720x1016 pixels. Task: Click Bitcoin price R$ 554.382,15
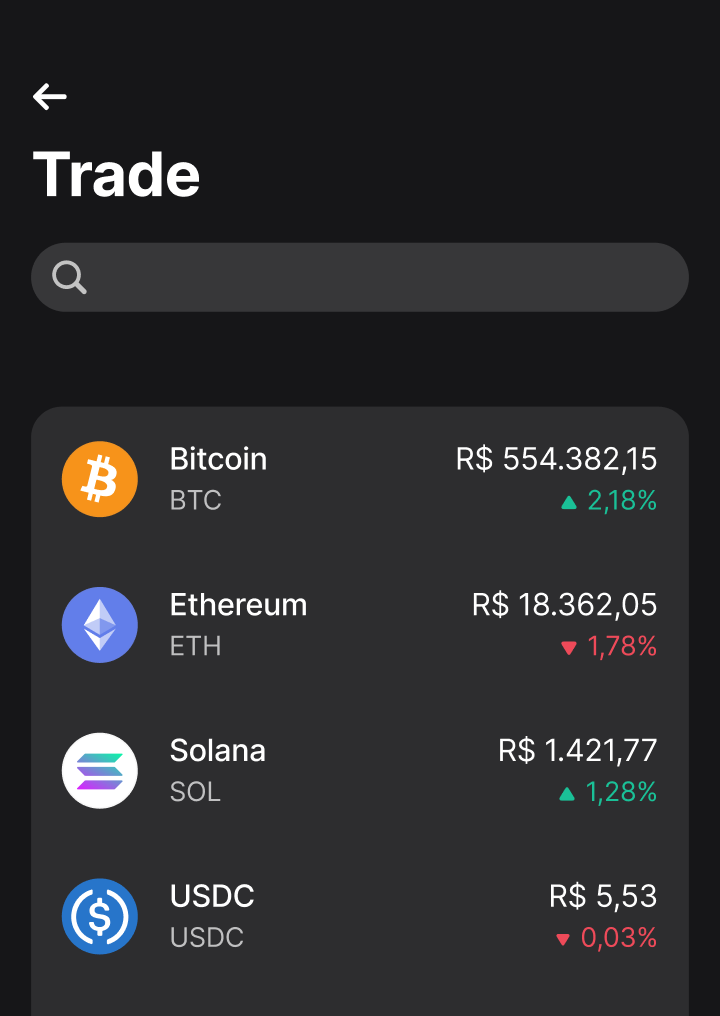point(556,459)
